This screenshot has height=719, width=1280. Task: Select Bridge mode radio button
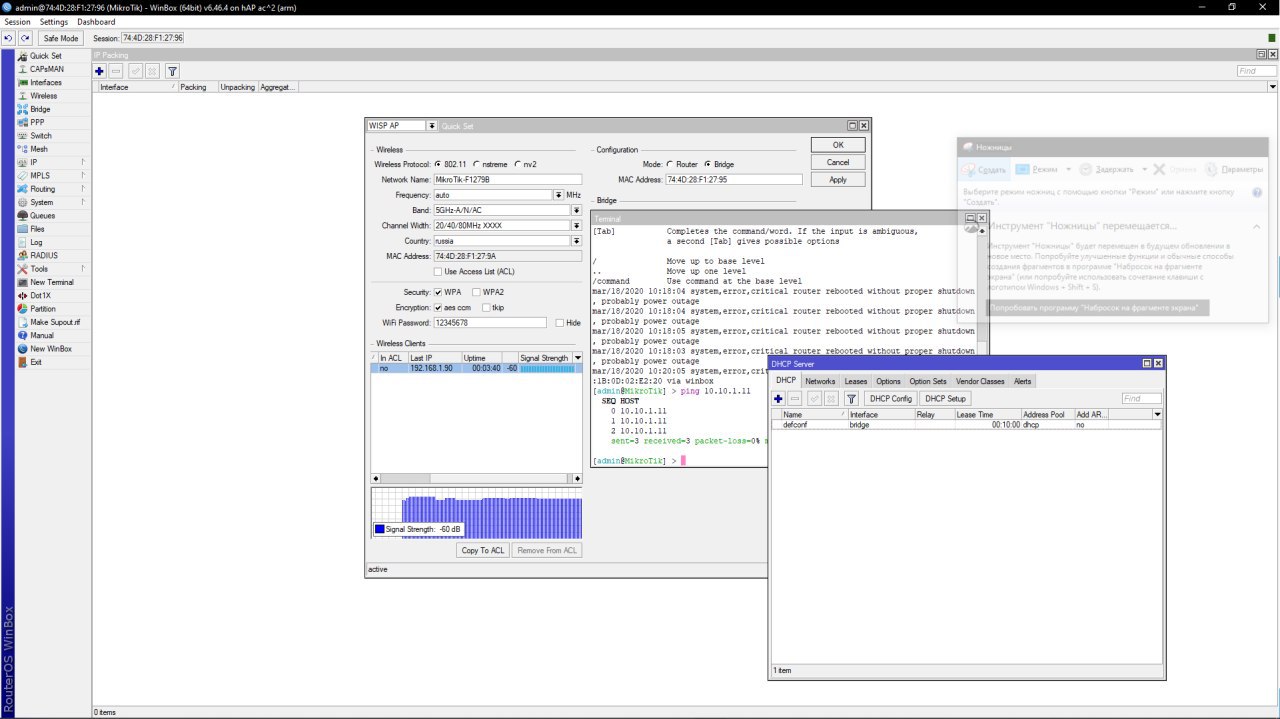708,164
